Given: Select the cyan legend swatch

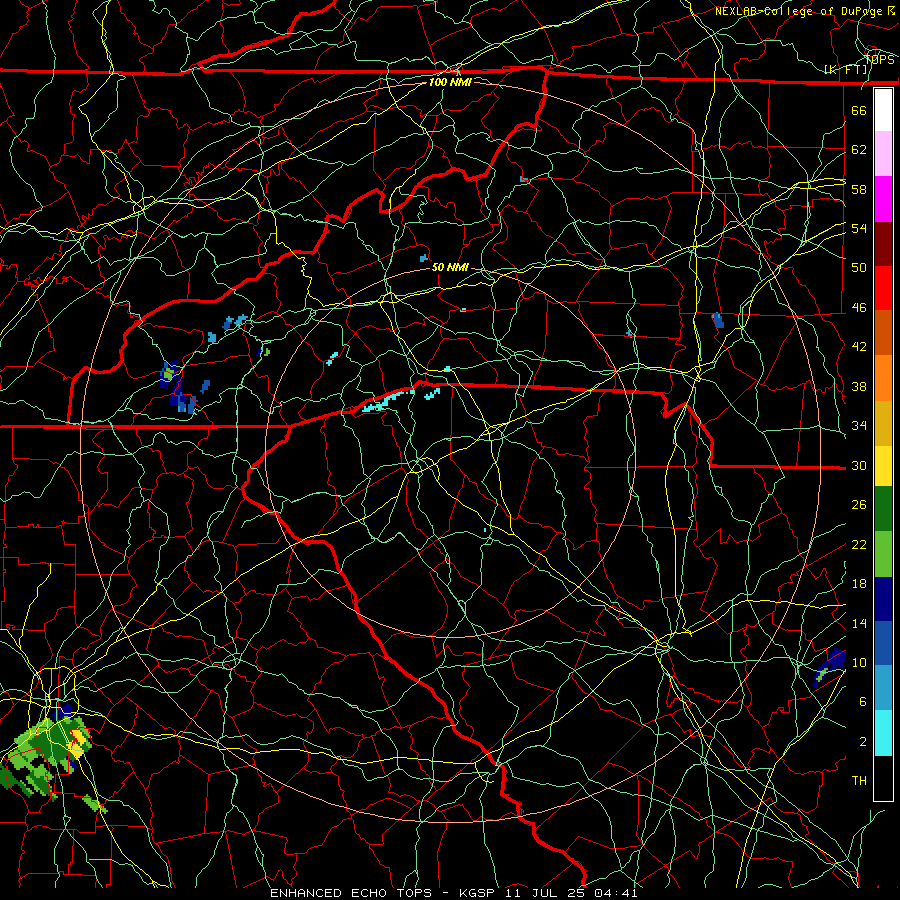Looking at the screenshot, I should (x=883, y=733).
